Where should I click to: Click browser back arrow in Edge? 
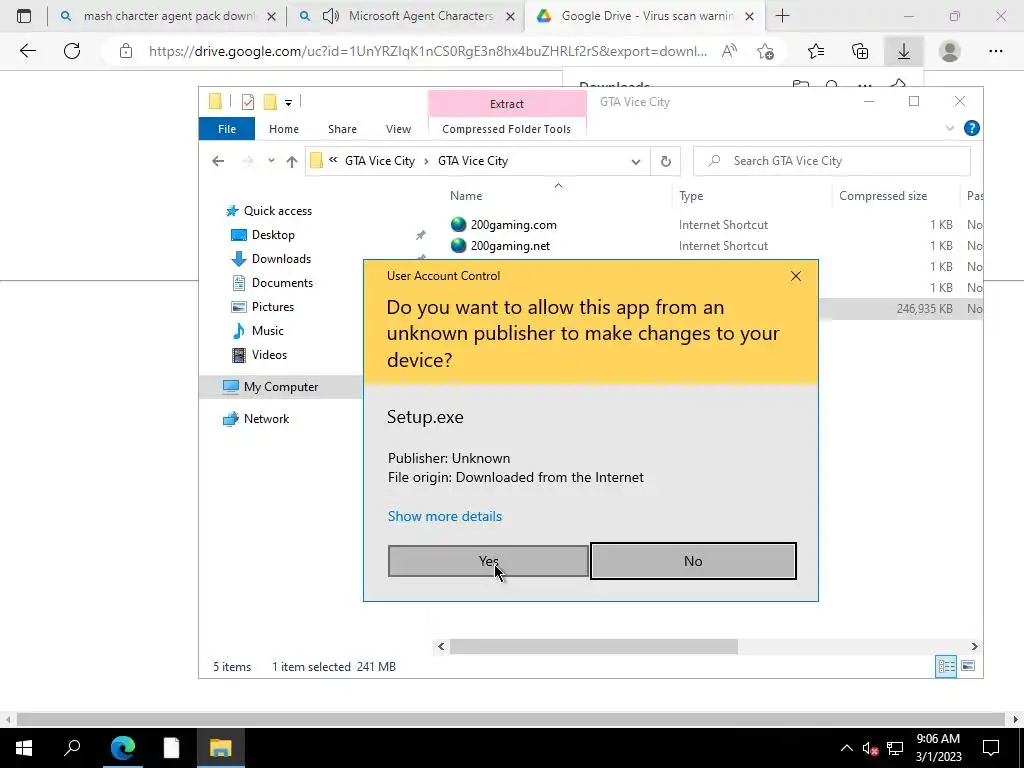point(27,51)
